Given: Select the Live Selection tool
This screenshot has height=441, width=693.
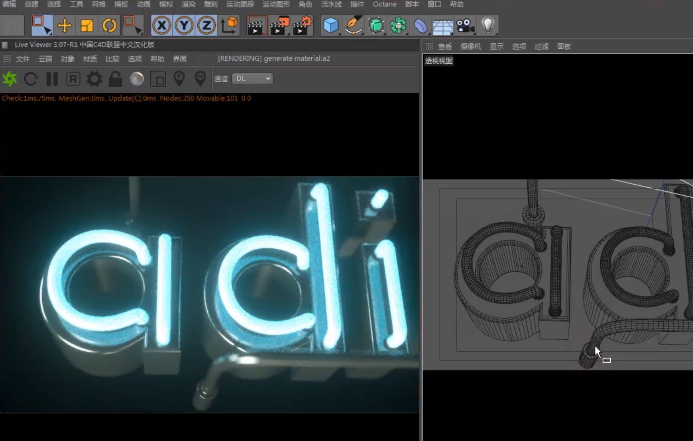Looking at the screenshot, I should (42, 25).
